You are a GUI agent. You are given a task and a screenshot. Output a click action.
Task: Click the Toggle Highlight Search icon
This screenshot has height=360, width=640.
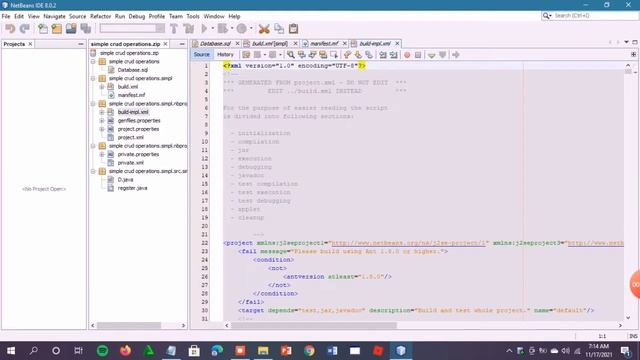[x=323, y=55]
